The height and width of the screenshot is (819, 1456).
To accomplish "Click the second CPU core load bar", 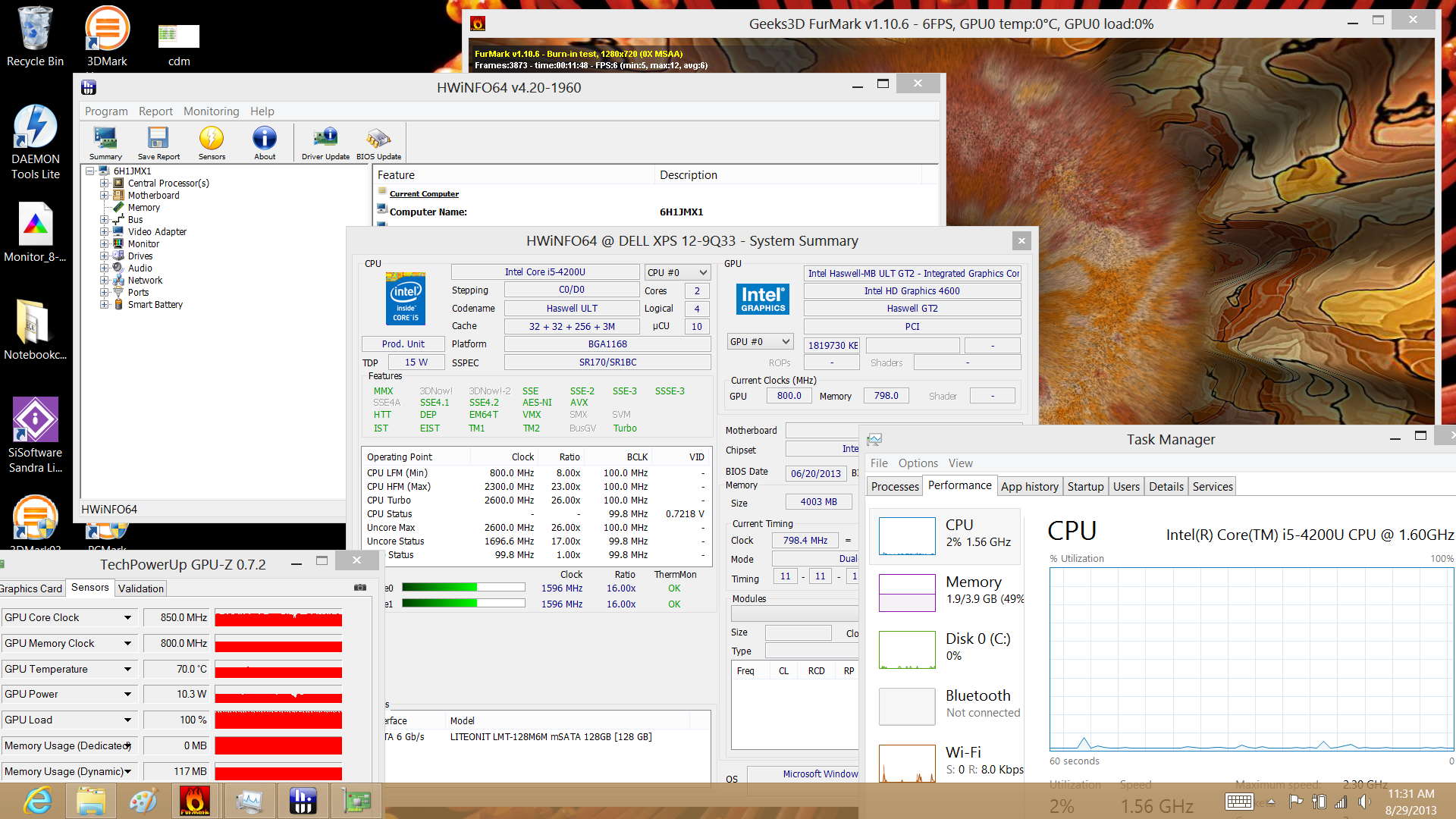I will (x=463, y=604).
